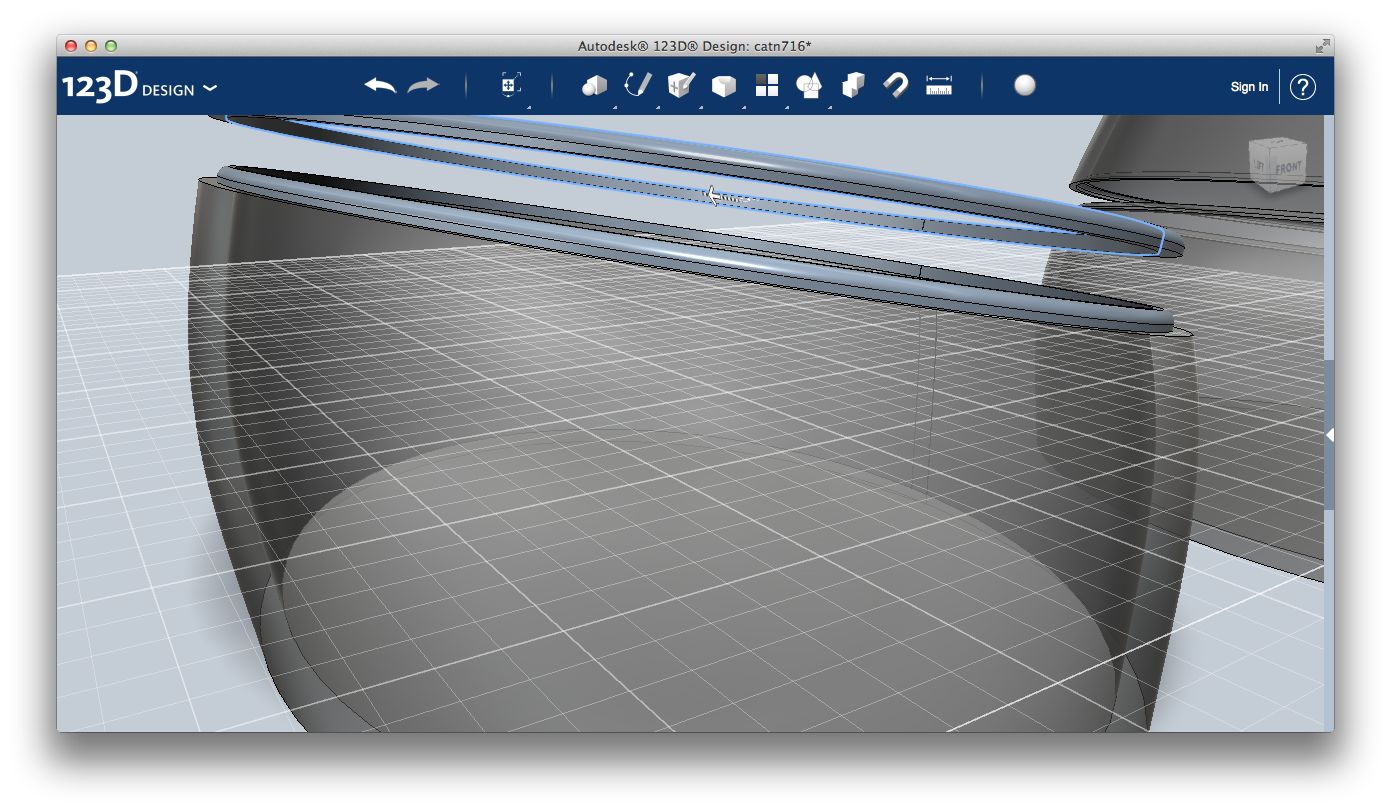
Task: Select the Sketch tool
Action: pyautogui.click(x=637, y=85)
